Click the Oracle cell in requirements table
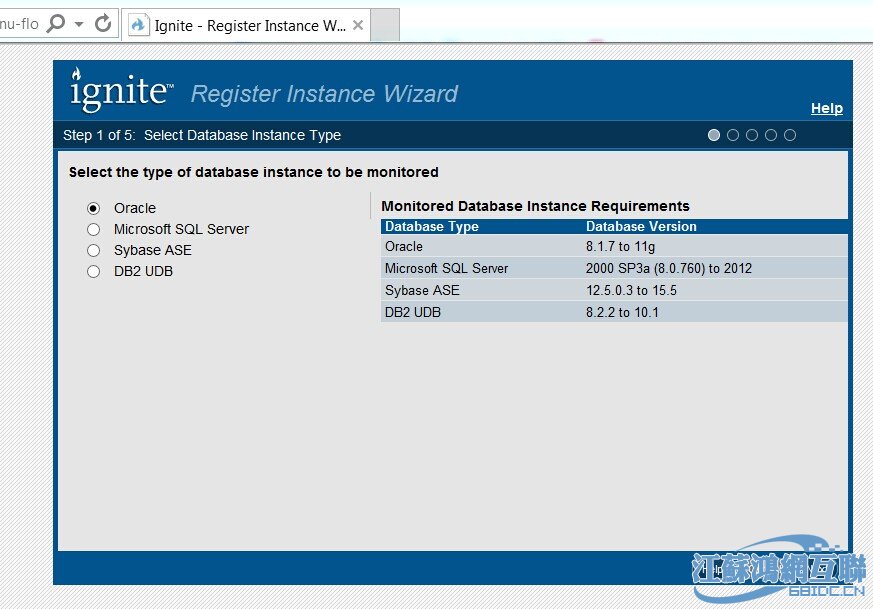This screenshot has height=609, width=873. coord(404,247)
